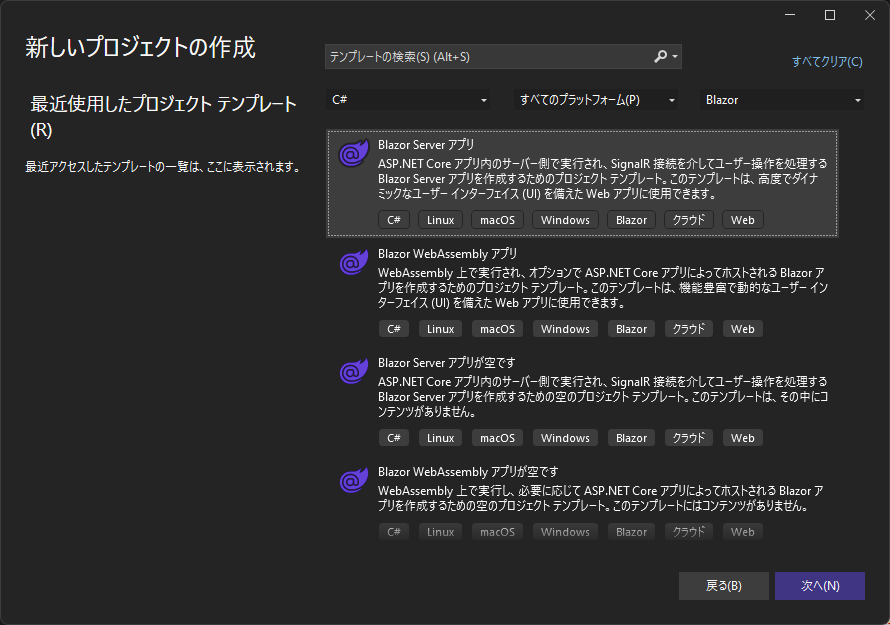Click クラウド tag under Blazor WebAssembly アプリ
This screenshot has height=625, width=890.
tap(689, 329)
